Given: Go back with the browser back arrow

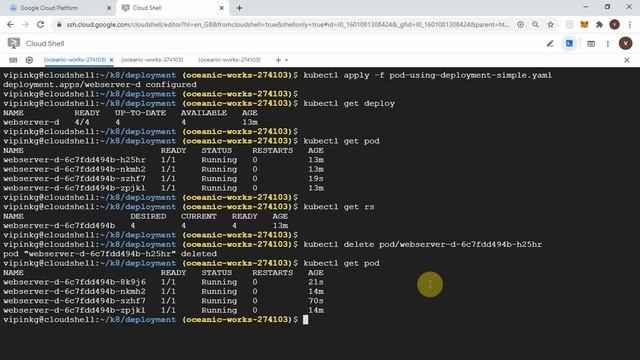Looking at the screenshot, I should pos(10,24).
